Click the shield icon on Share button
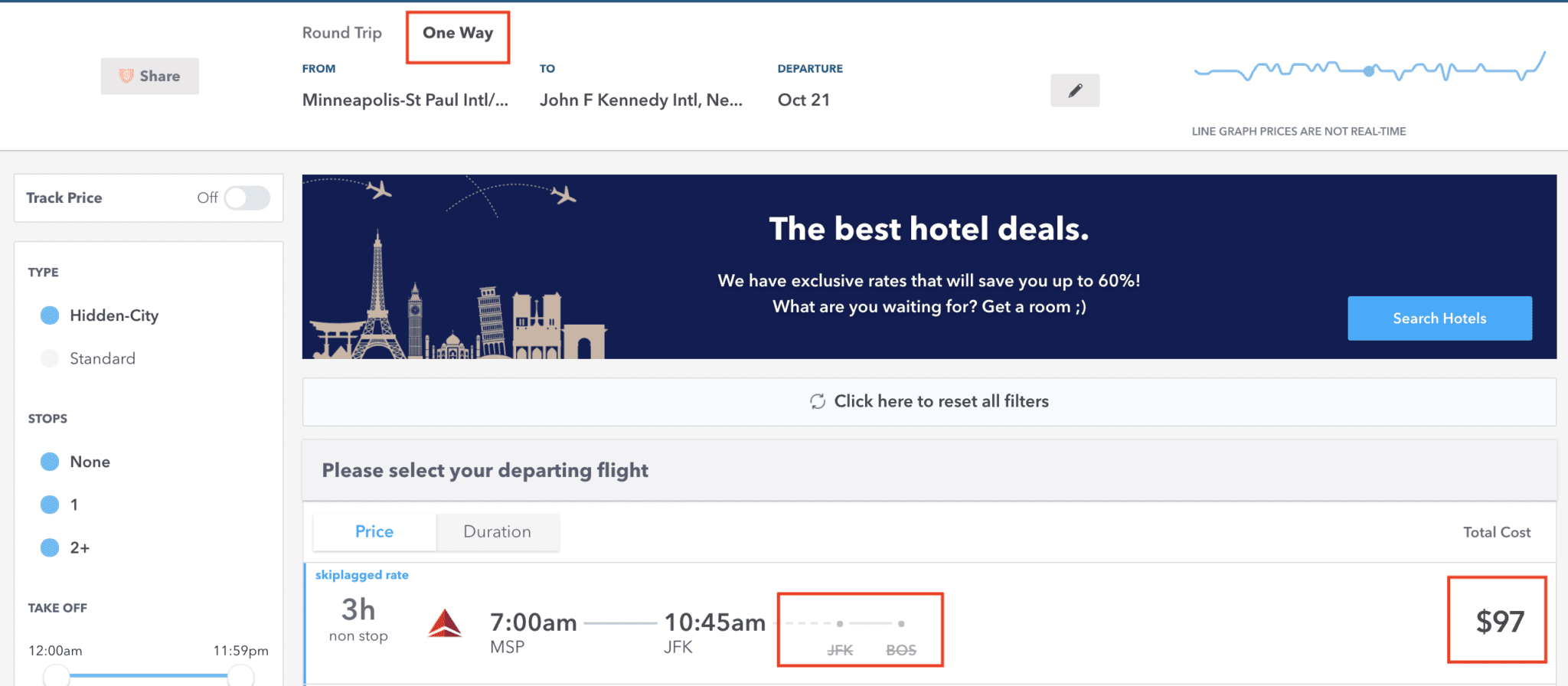This screenshot has width=1568, height=686. tap(126, 75)
